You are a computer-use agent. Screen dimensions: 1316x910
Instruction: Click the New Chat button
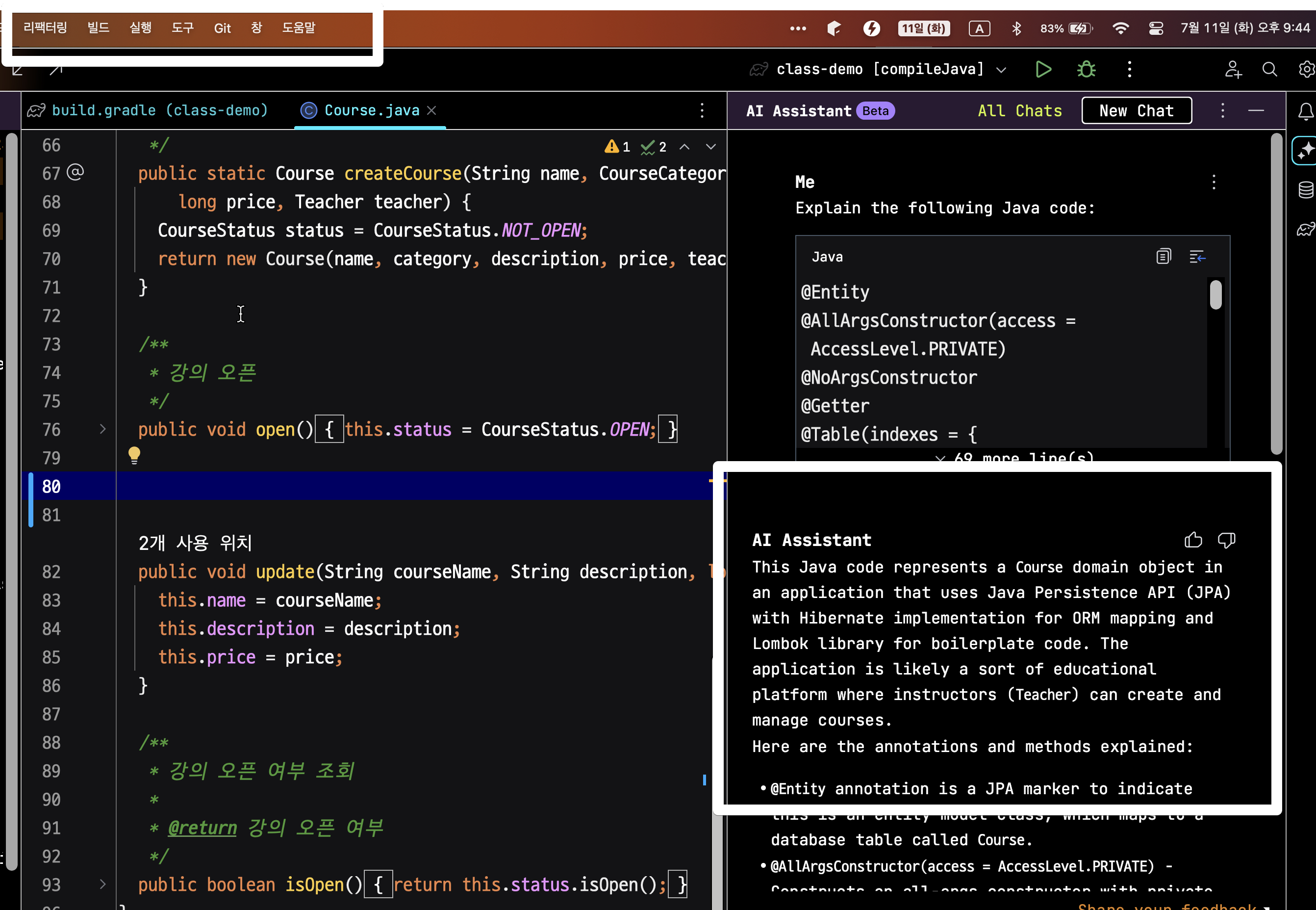[x=1136, y=110]
